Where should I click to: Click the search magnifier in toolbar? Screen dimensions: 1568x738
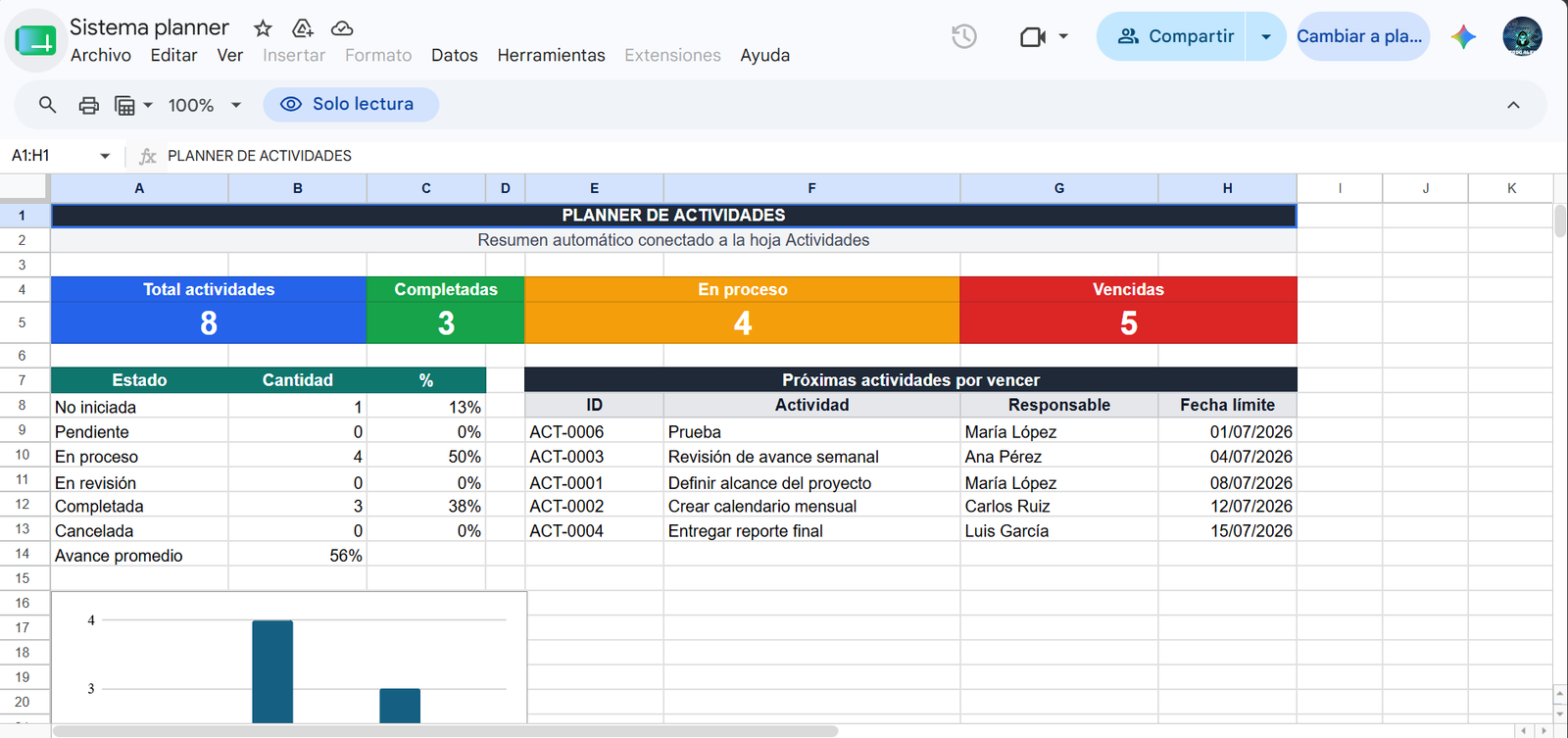click(47, 105)
